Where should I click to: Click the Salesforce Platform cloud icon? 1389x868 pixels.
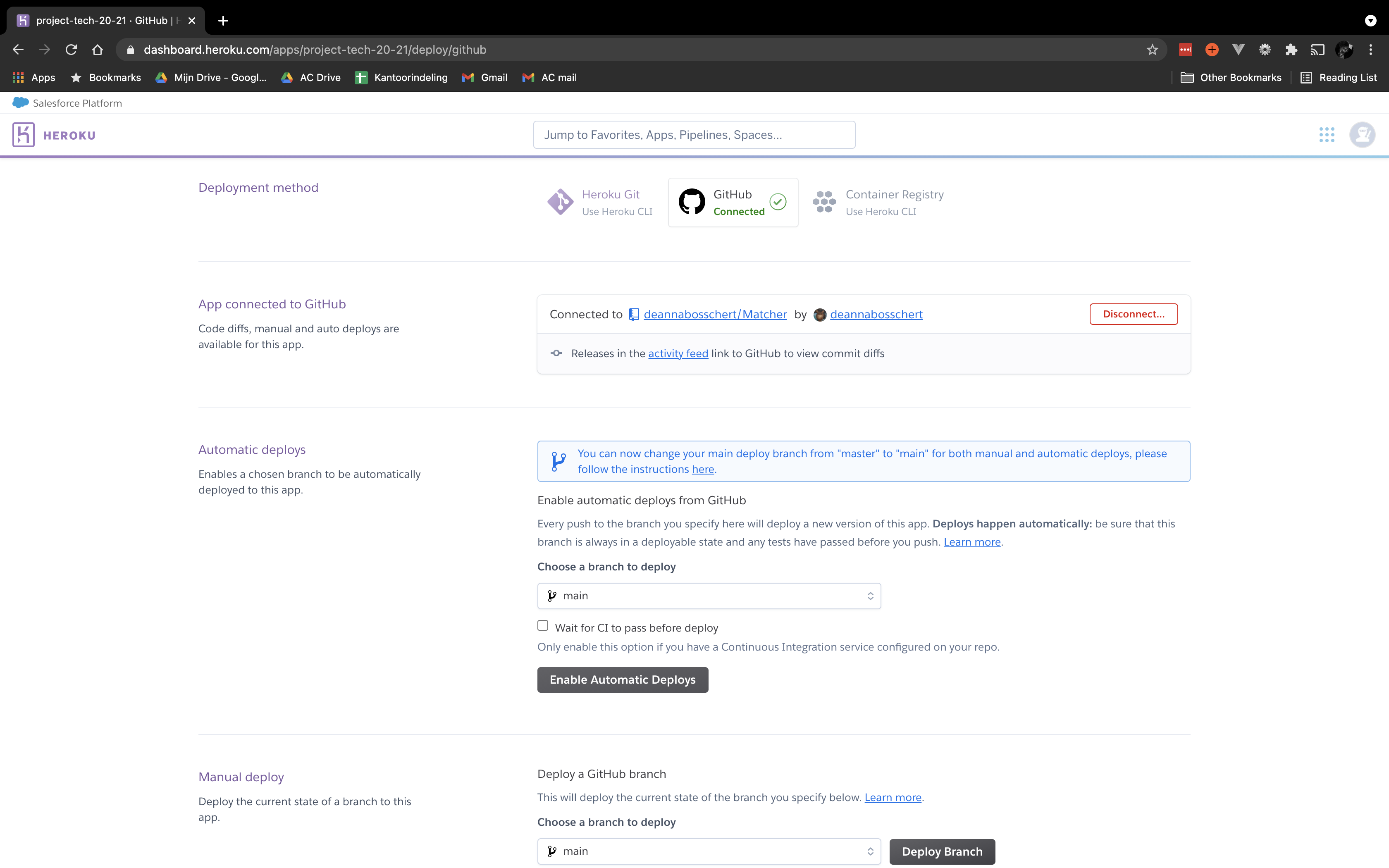click(19, 103)
